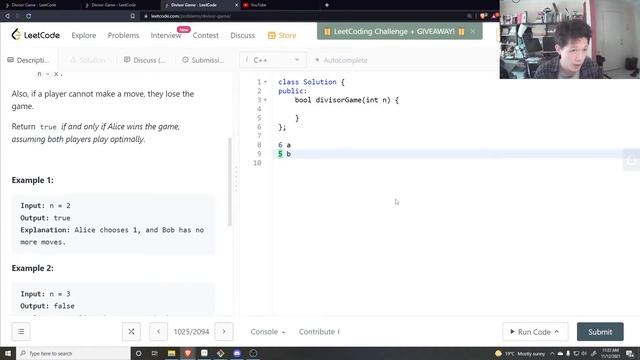Open Task View in taskbar

coord(155,353)
